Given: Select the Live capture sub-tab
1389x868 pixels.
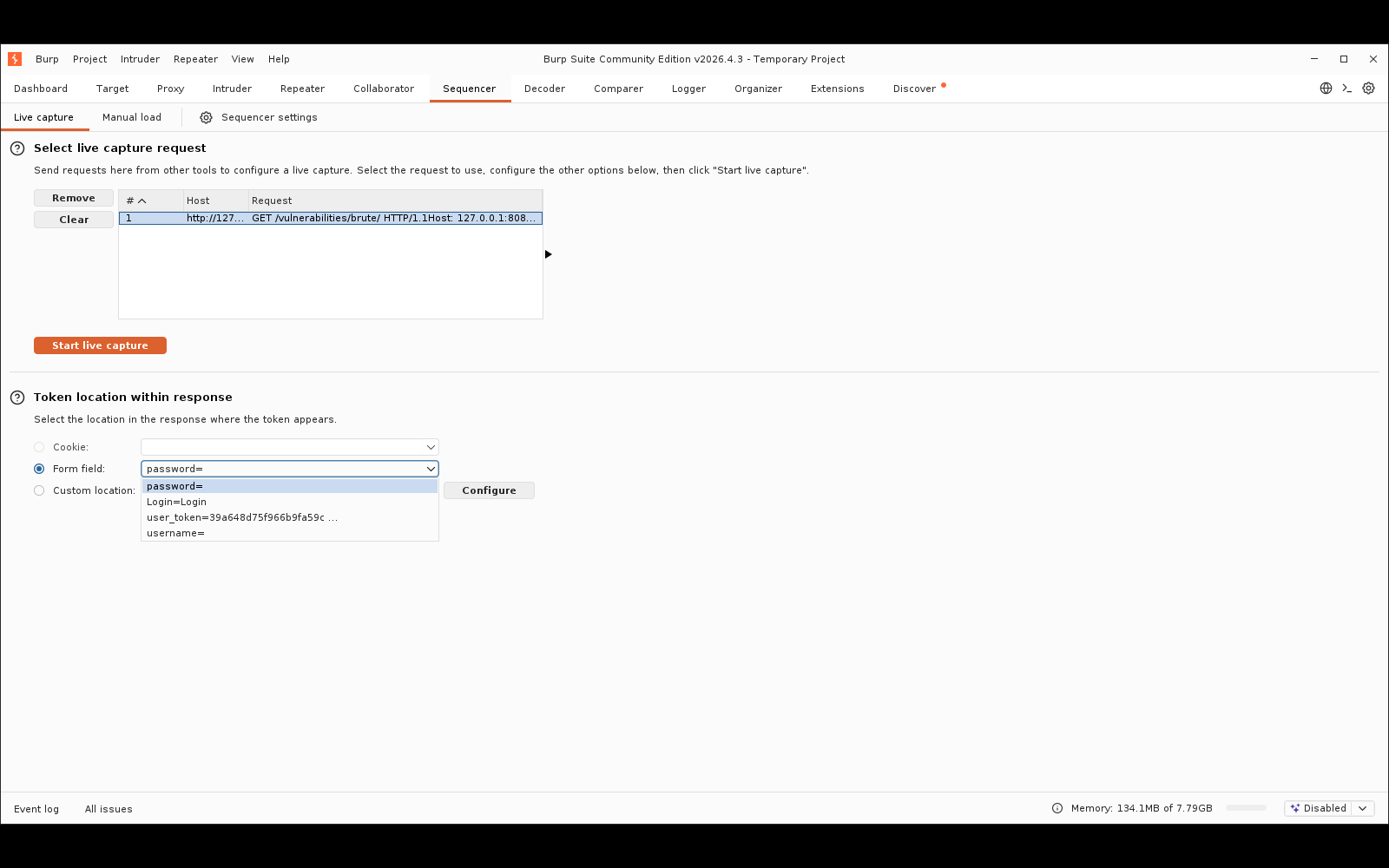Looking at the screenshot, I should 43,117.
